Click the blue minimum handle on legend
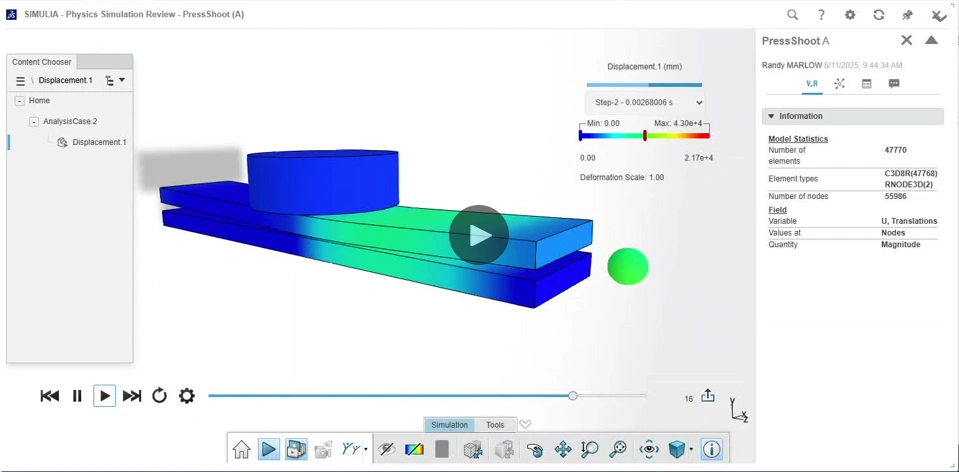959x472 pixels. [x=580, y=136]
